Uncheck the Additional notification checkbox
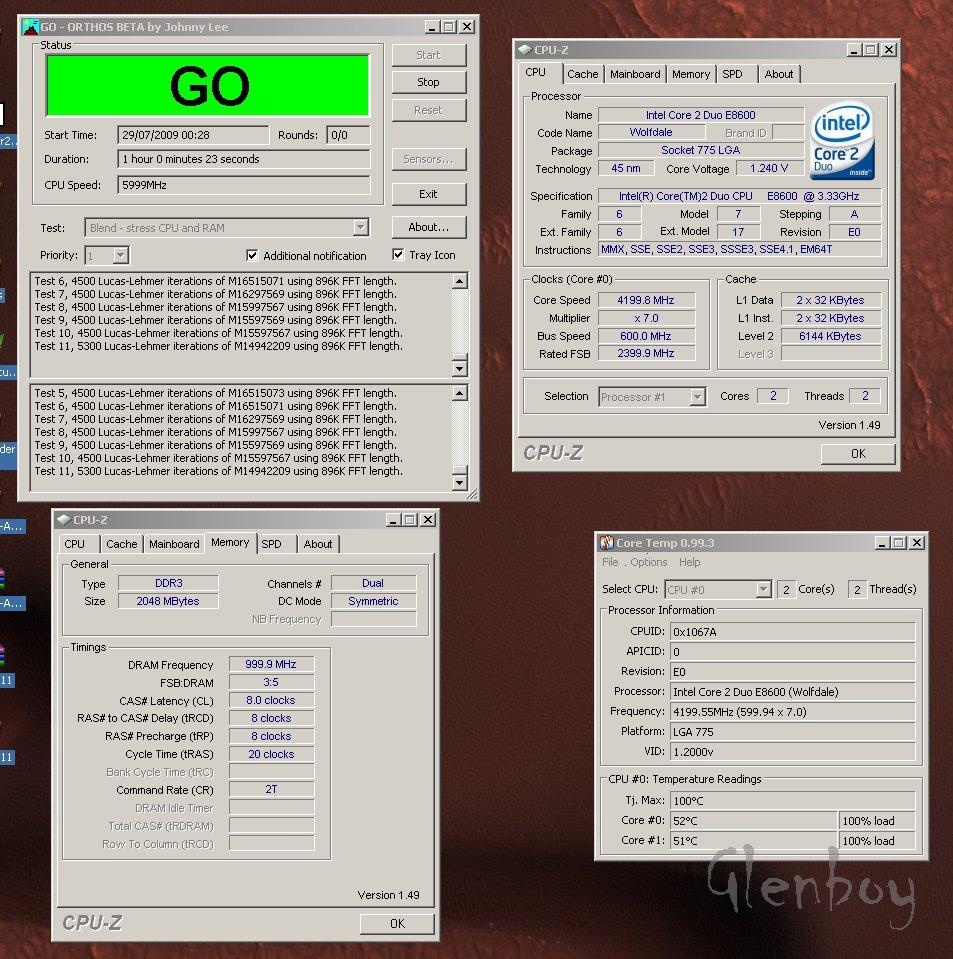Viewport: 953px width, 959px height. [x=252, y=255]
